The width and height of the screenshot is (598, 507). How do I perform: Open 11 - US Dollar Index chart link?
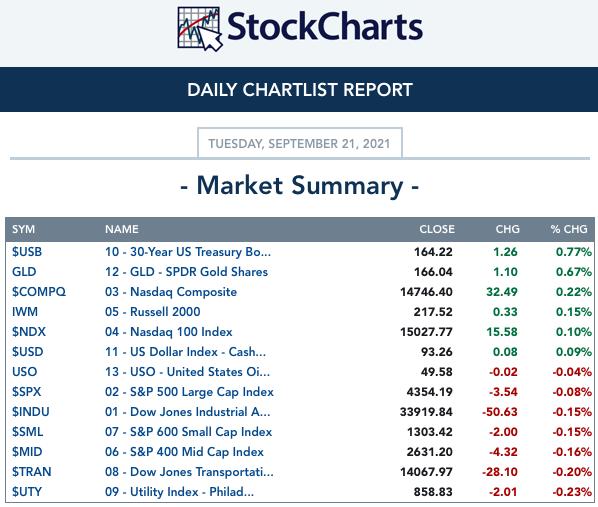point(185,352)
